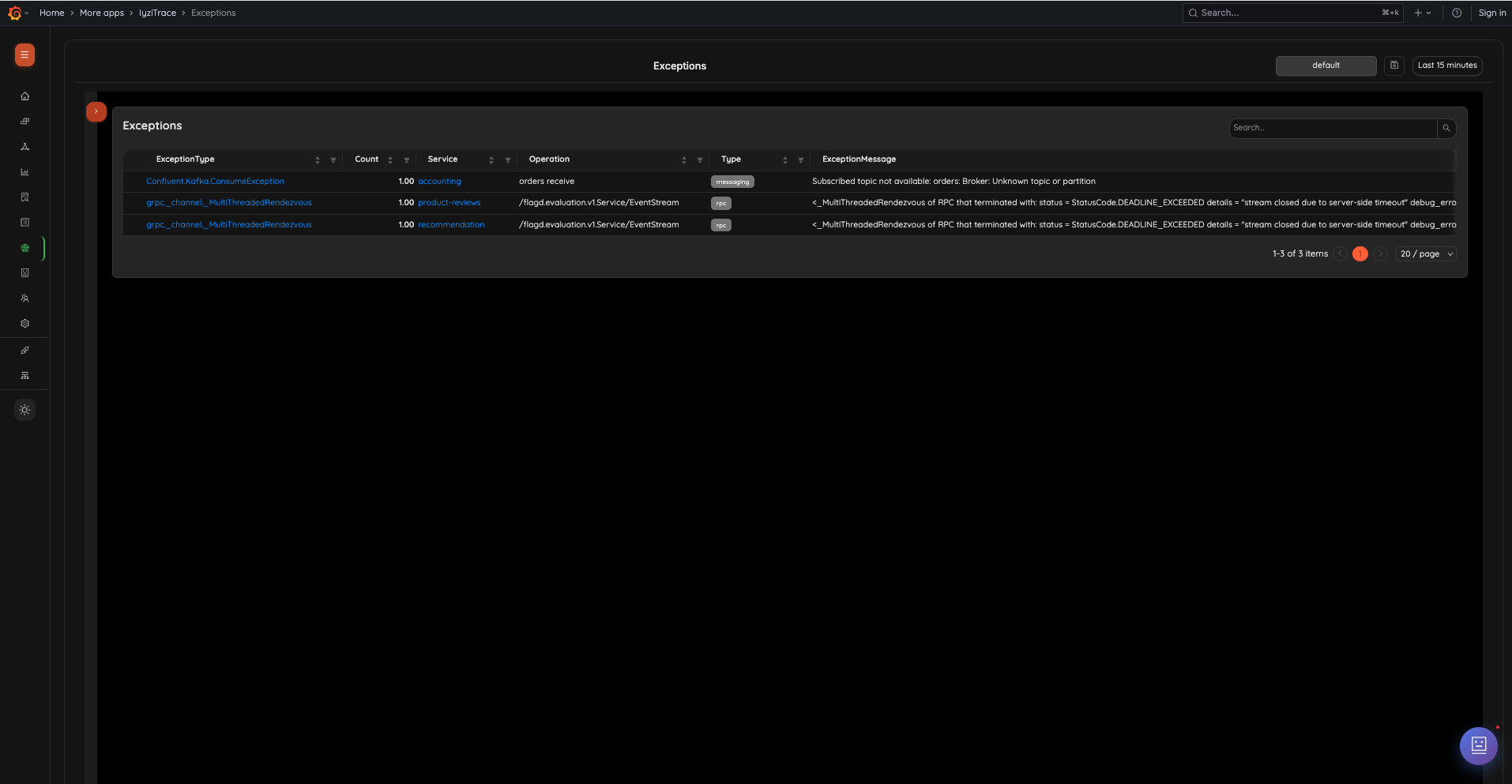Image resolution: width=1512 pixels, height=784 pixels.
Task: Expand the dropdown next to the plus icon
Action: tap(1428, 13)
